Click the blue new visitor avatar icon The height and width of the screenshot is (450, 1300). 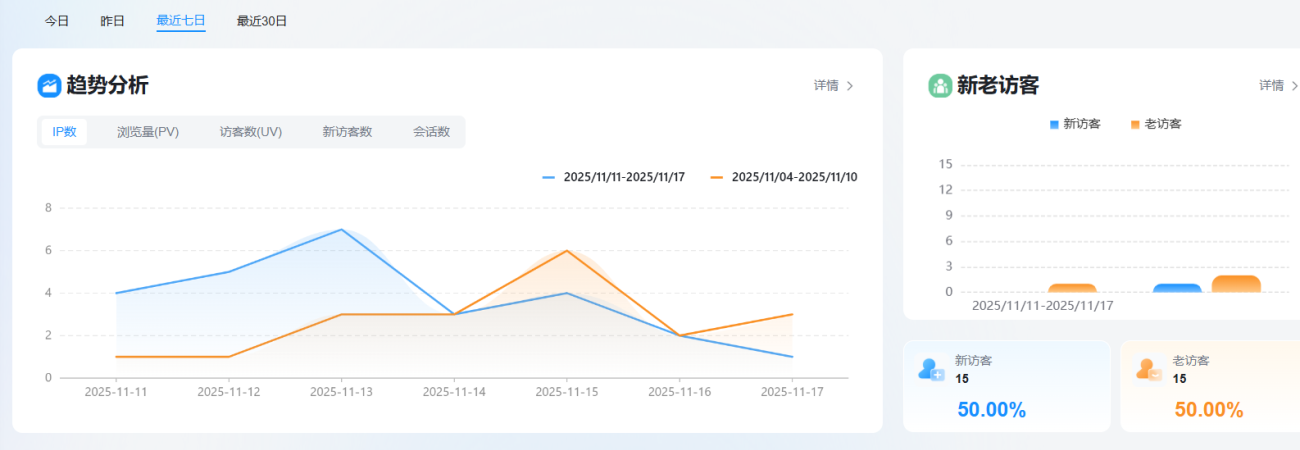[930, 370]
